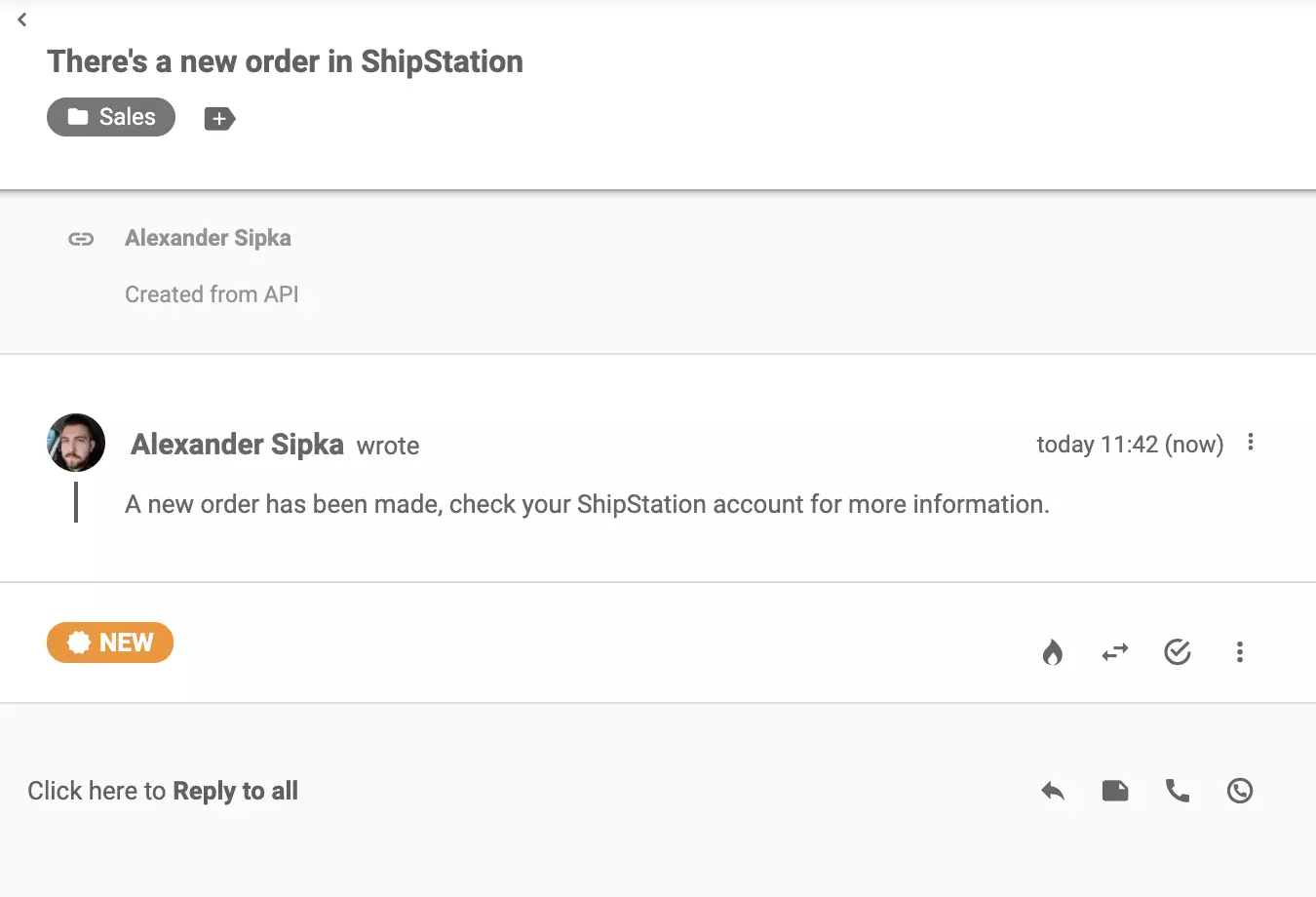The image size is (1316, 897).
Task: Add a tag using the plus tag icon
Action: coord(218,118)
